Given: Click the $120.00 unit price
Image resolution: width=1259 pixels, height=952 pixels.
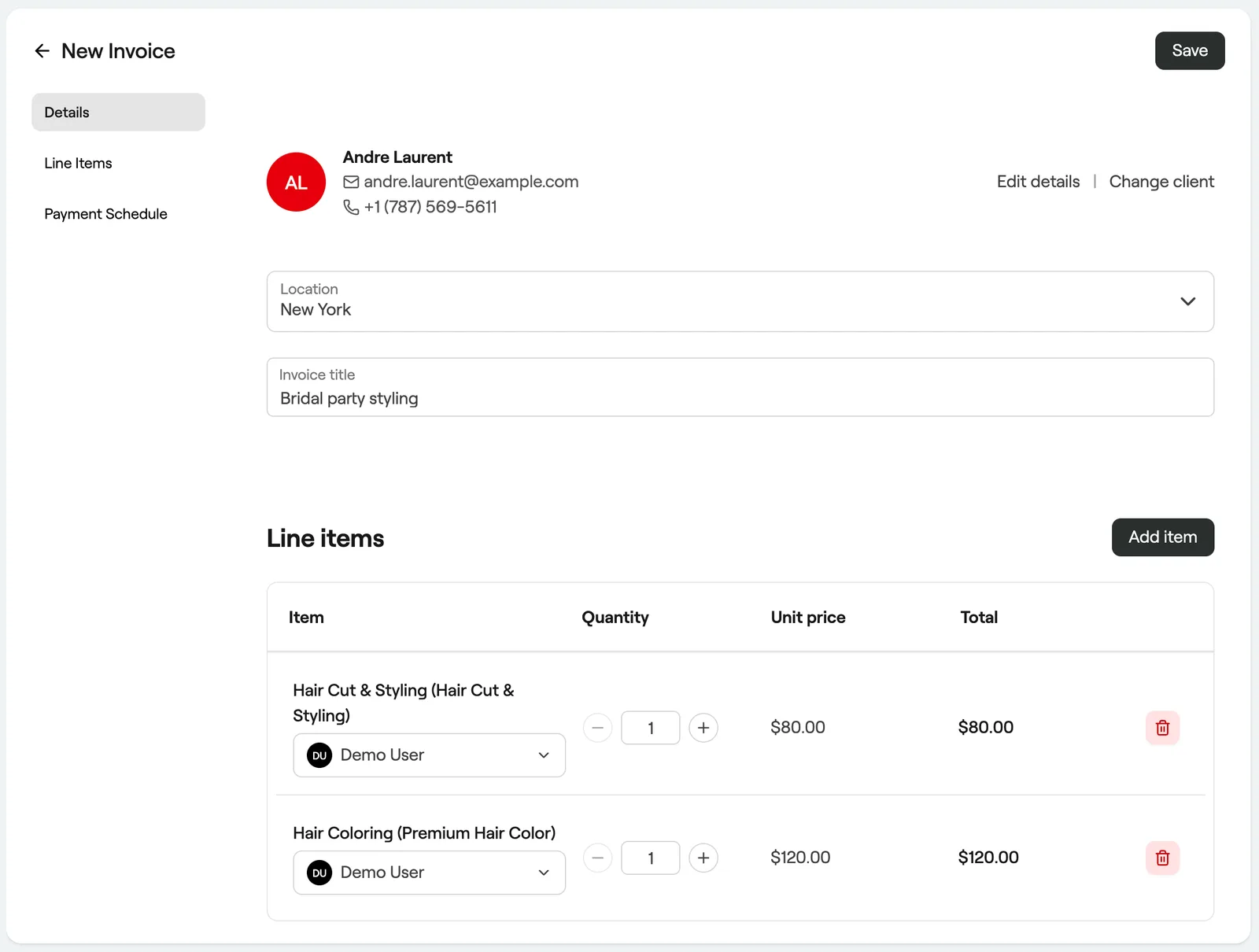Looking at the screenshot, I should click(x=800, y=858).
